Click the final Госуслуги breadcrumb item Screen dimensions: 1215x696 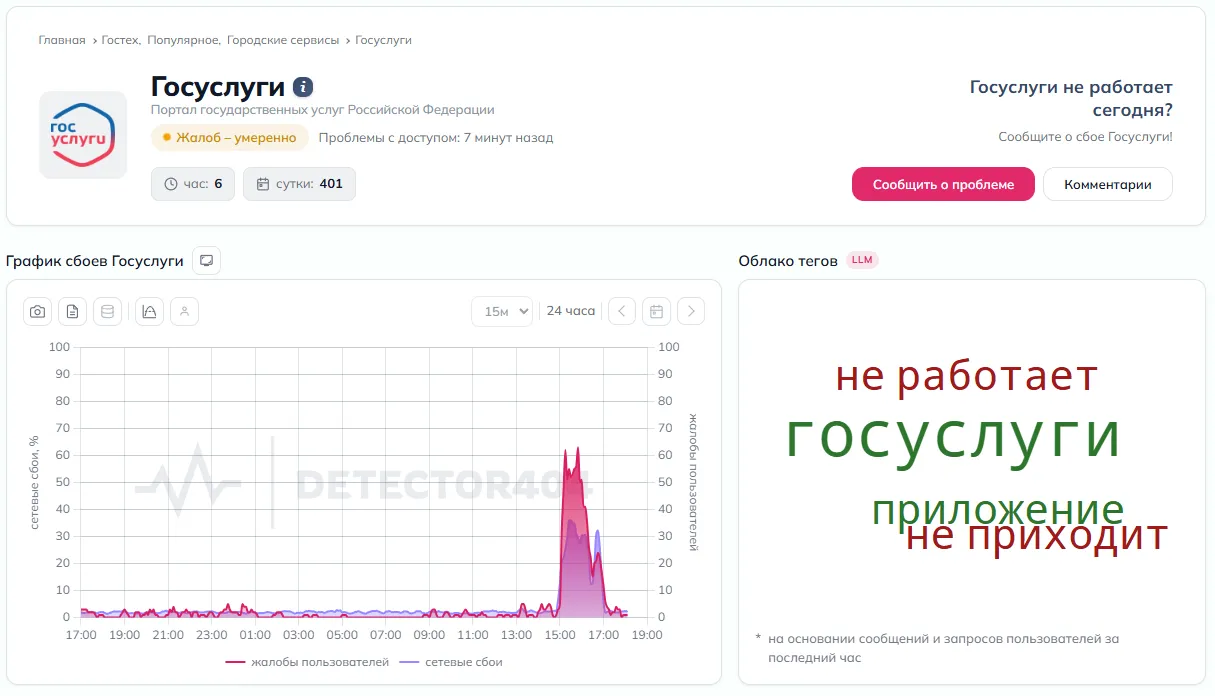(x=383, y=40)
